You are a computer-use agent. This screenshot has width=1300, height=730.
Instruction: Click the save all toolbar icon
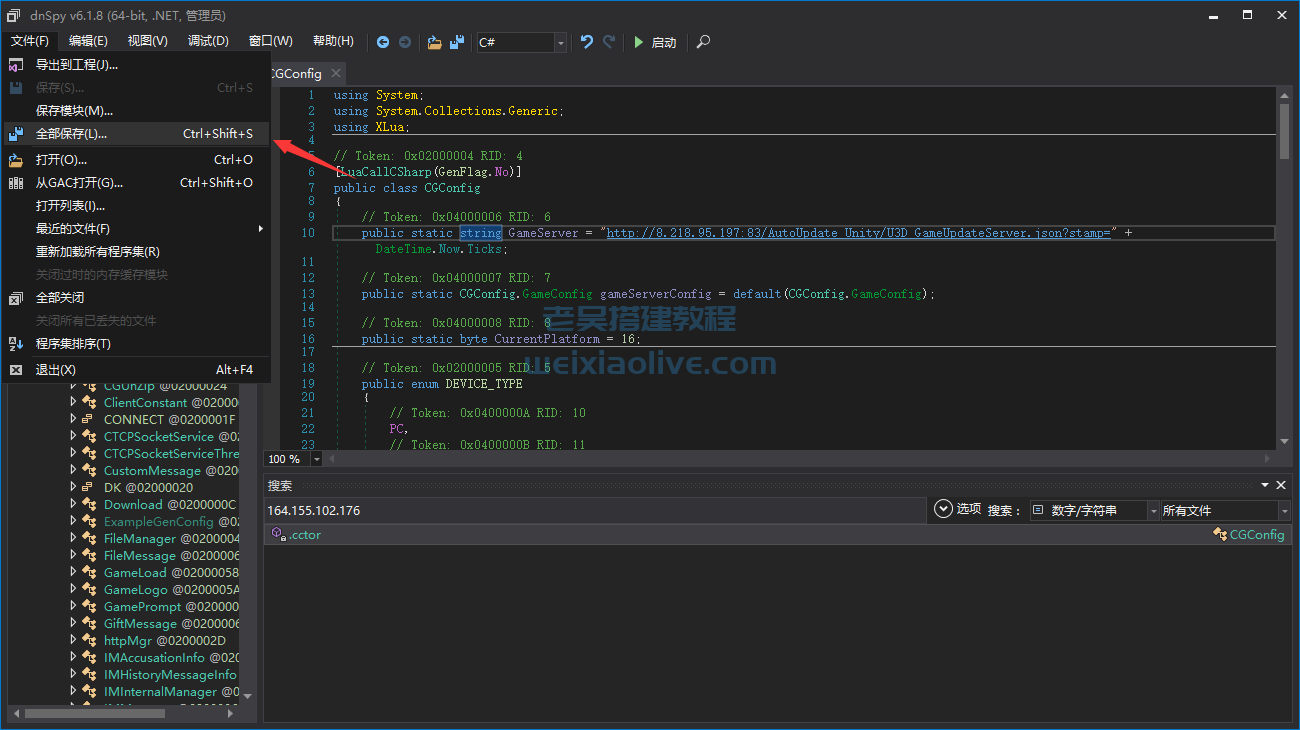pyautogui.click(x=457, y=42)
